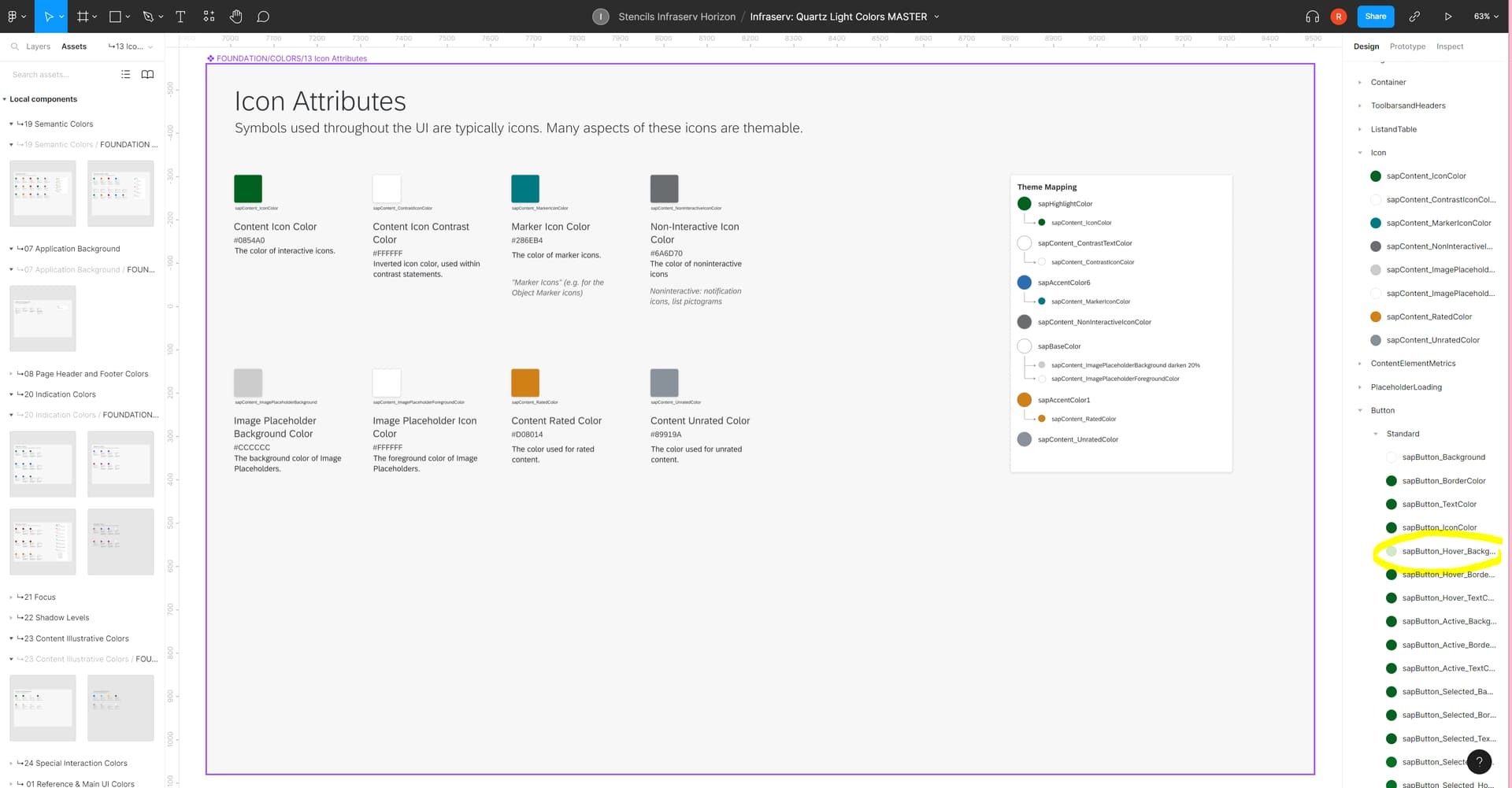
Task: Open the page selector 13 Ico... dropdown
Action: point(131,46)
